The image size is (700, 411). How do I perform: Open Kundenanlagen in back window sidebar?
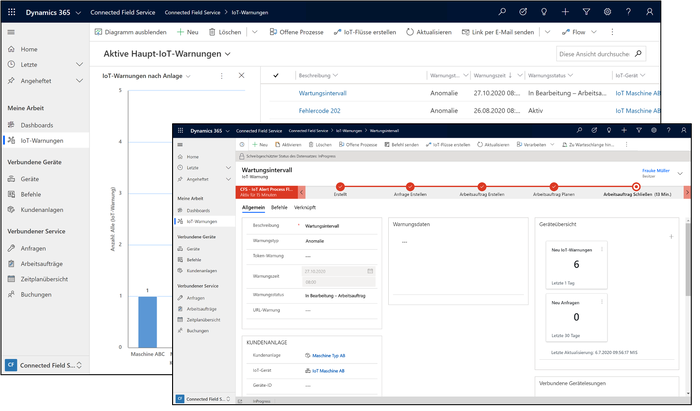click(x=42, y=210)
